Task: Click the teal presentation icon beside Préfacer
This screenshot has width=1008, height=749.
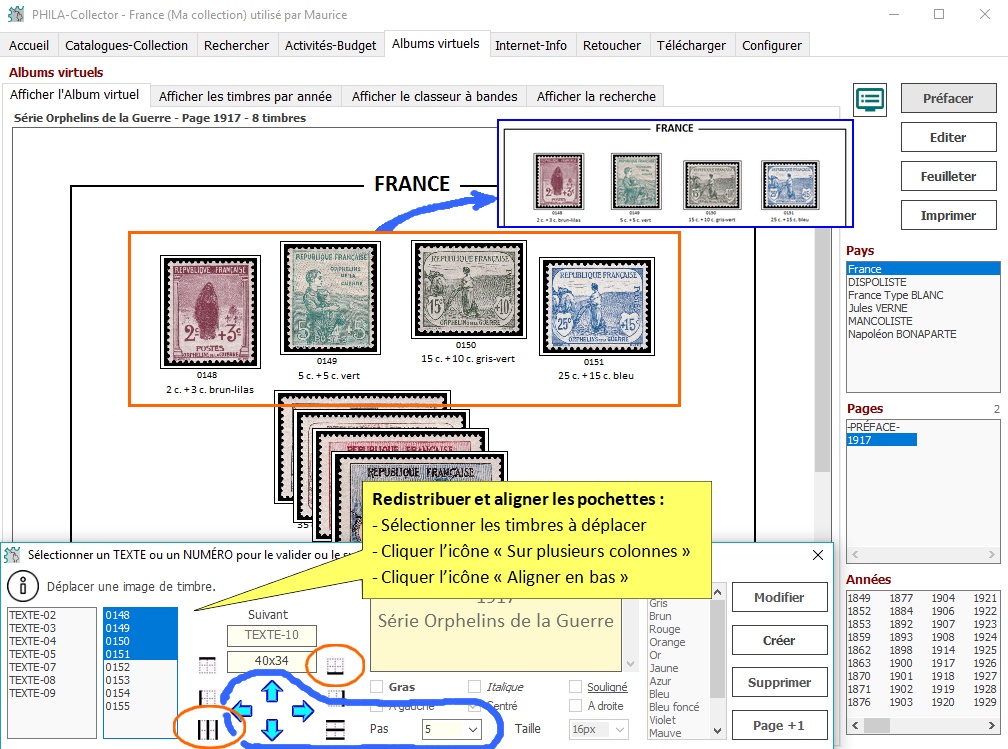Action: (x=870, y=100)
